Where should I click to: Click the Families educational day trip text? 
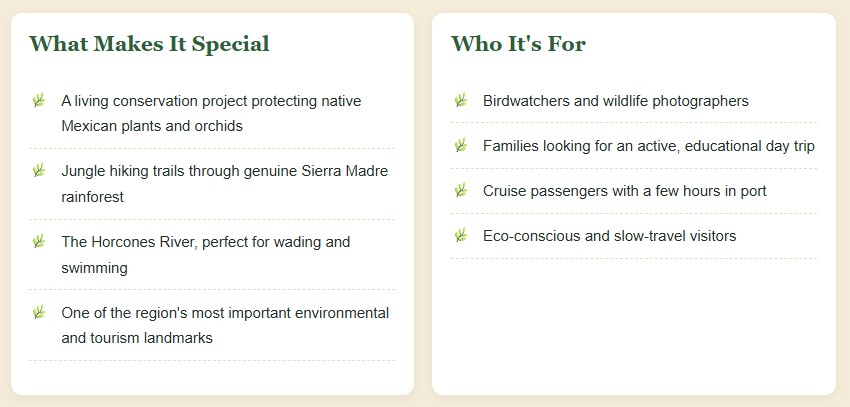649,146
